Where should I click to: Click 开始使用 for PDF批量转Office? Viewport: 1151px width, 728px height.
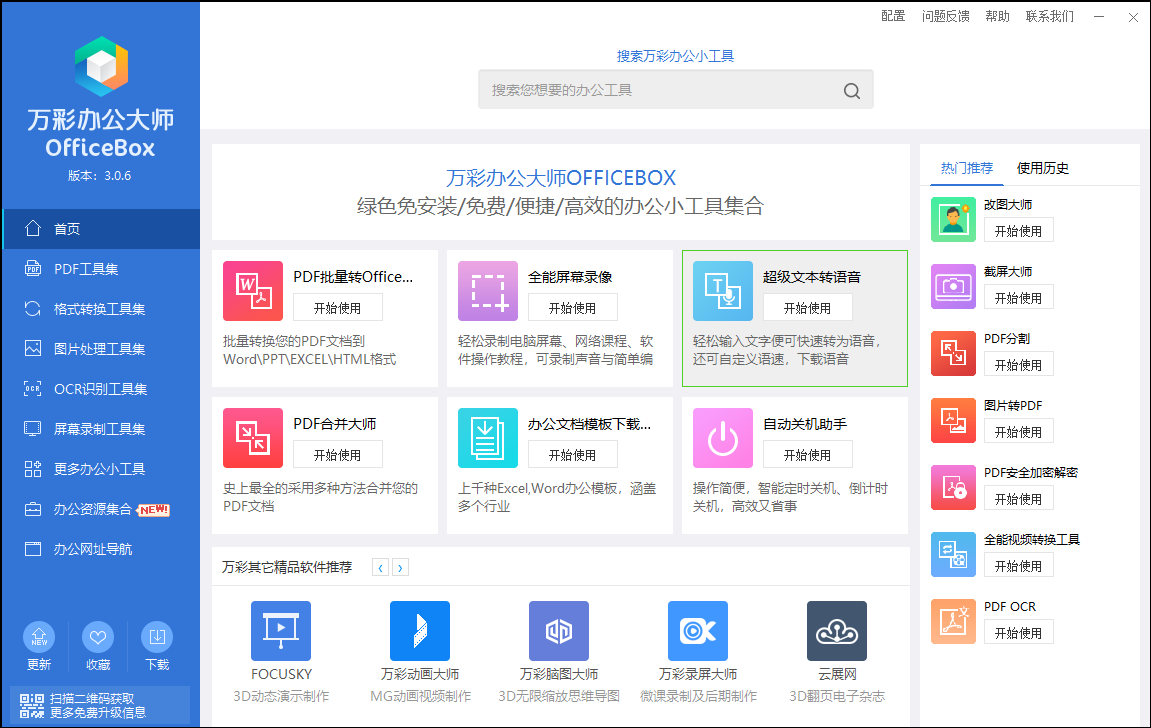pos(338,308)
